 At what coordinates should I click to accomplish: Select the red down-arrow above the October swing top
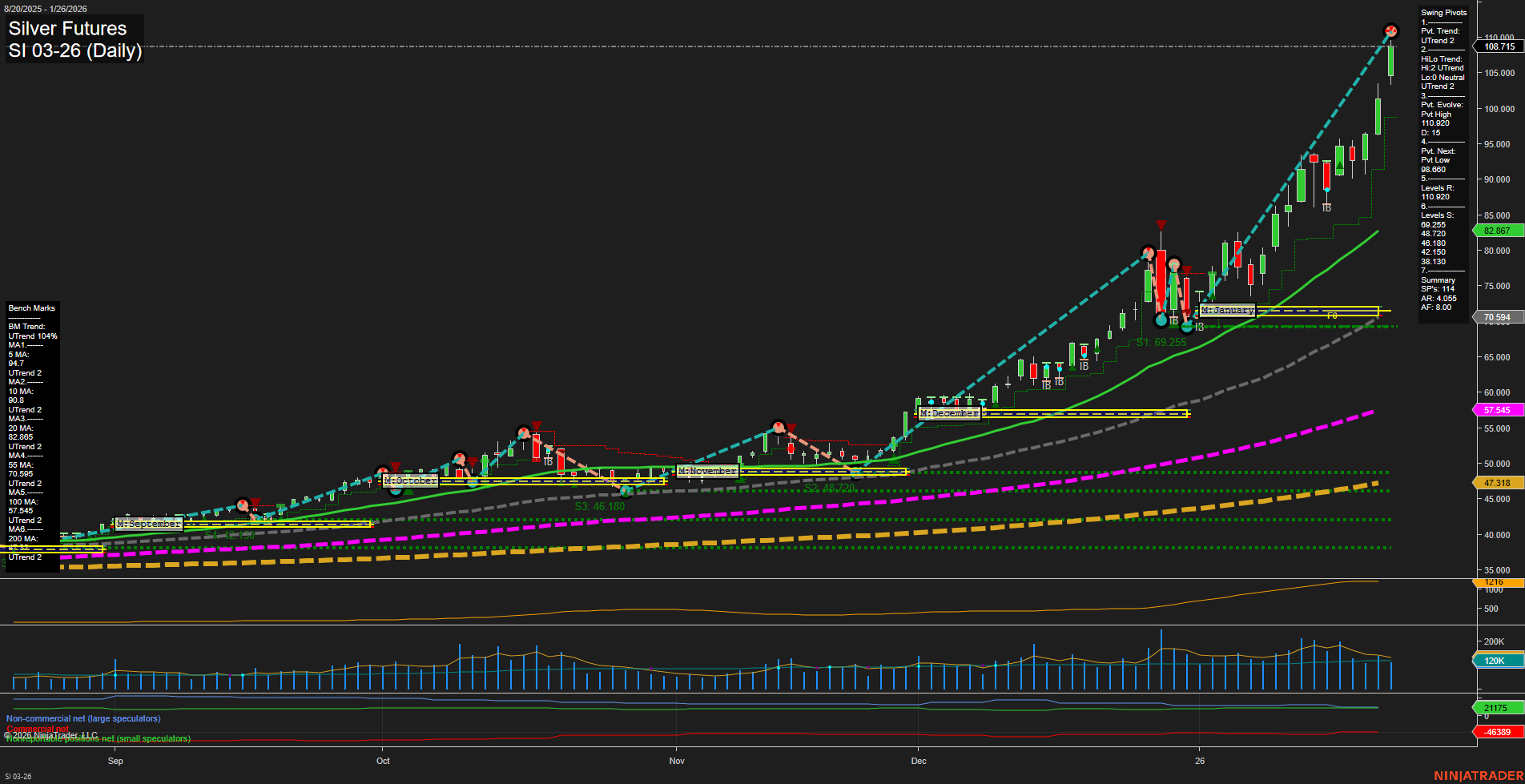(537, 426)
